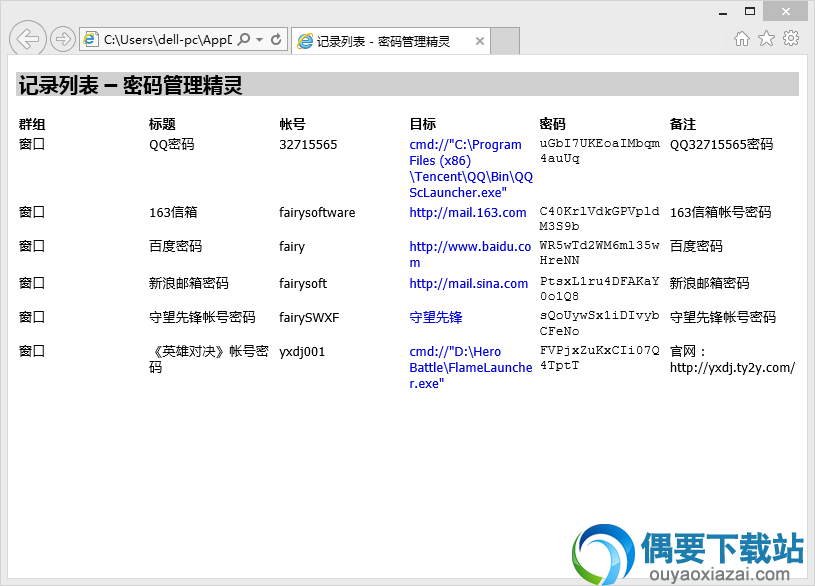Open a new blank tab
Image resolution: width=815 pixels, height=586 pixels.
click(505, 41)
